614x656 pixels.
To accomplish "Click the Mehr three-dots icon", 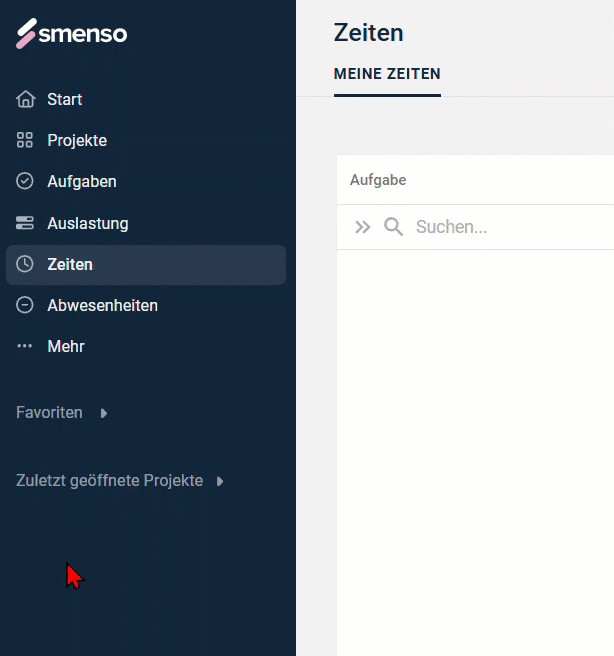I will tap(25, 346).
